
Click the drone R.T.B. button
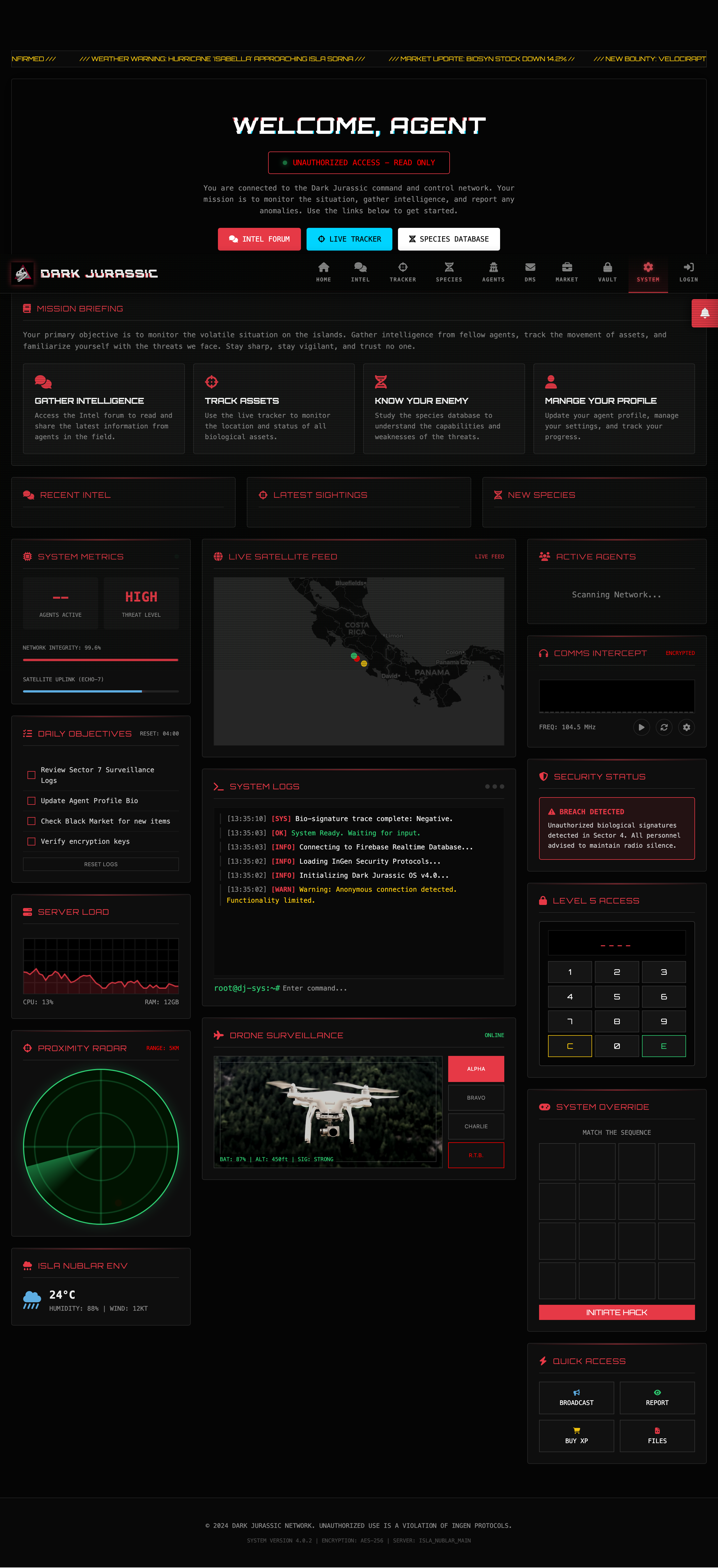pyautogui.click(x=476, y=1155)
